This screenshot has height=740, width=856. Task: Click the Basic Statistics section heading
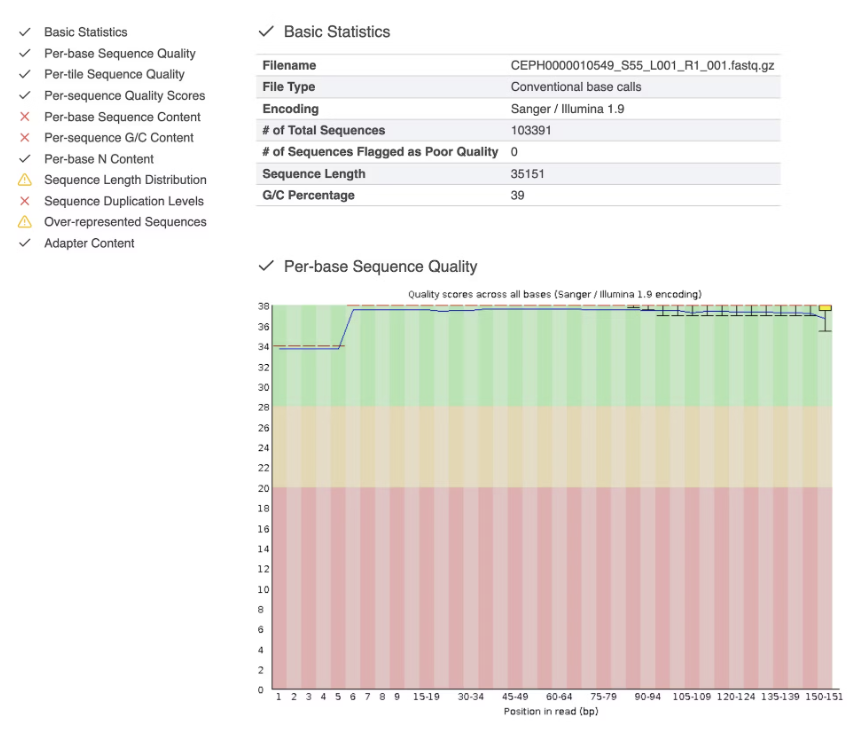[337, 32]
